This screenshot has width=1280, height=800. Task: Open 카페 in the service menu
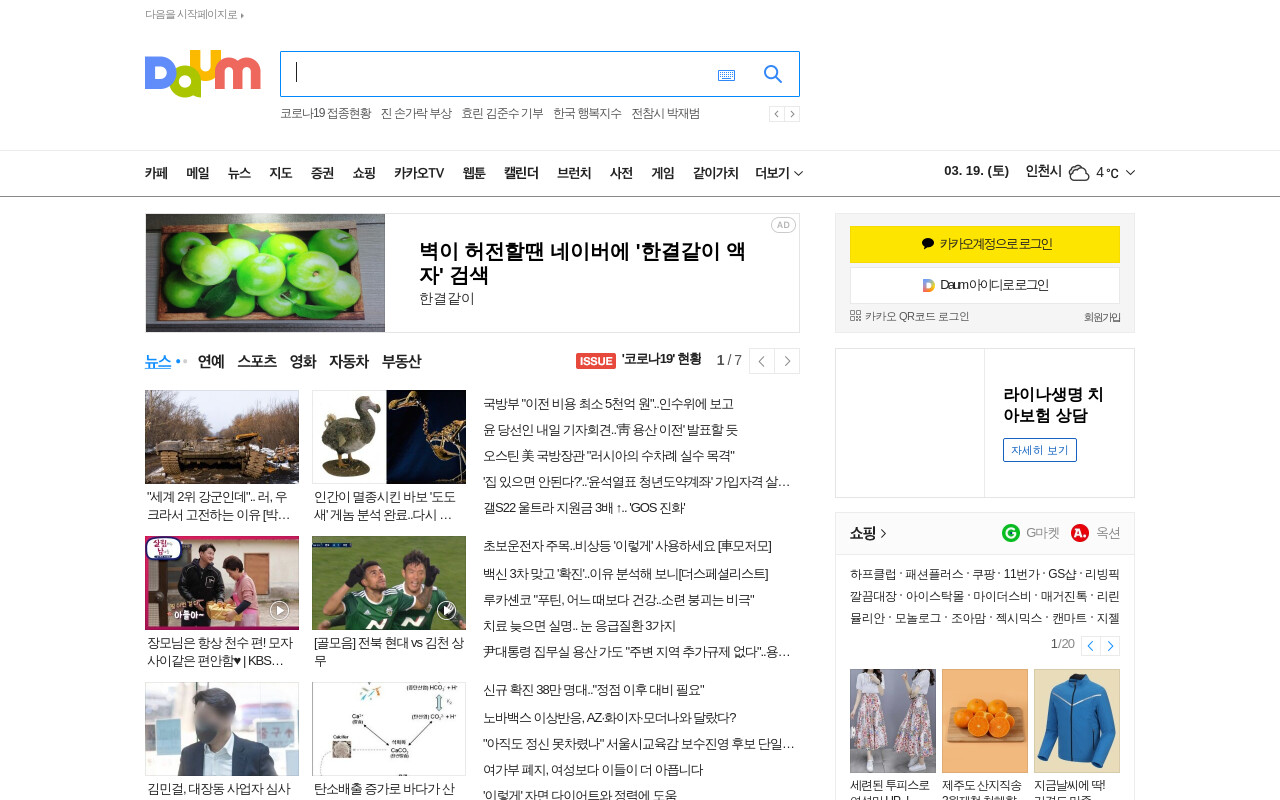click(x=156, y=173)
